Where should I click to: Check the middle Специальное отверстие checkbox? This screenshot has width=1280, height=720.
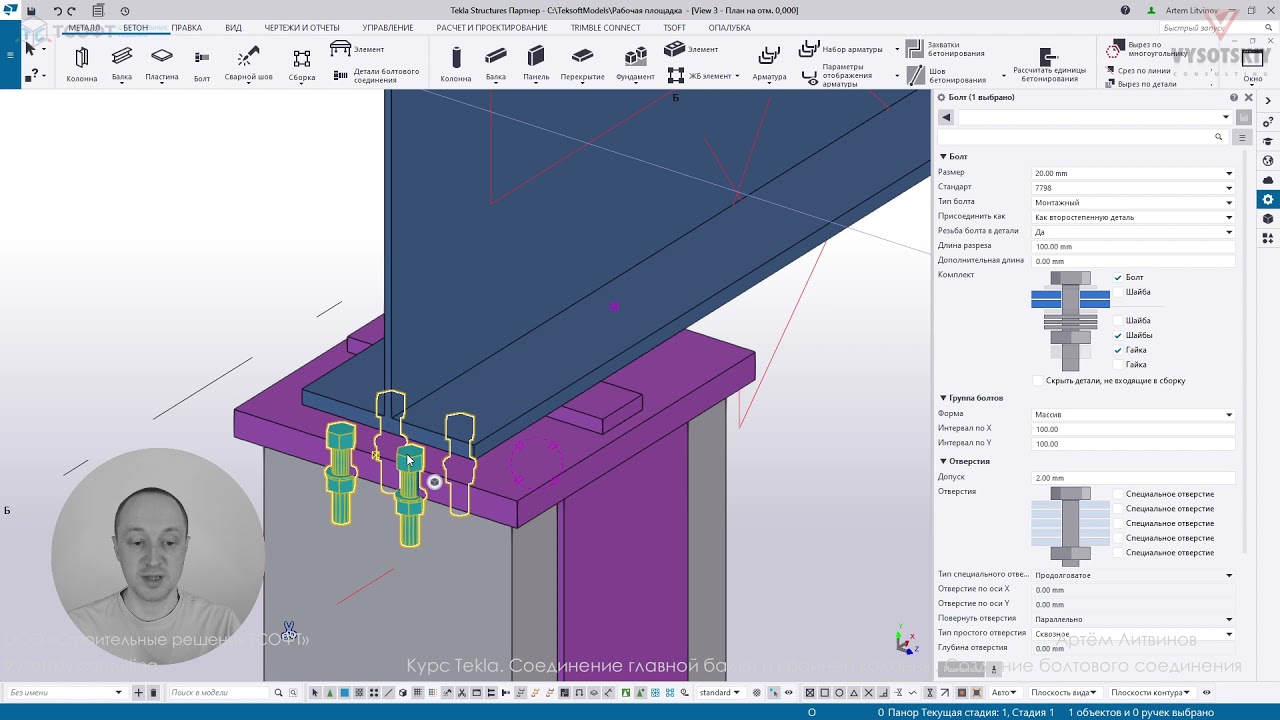pos(1118,523)
